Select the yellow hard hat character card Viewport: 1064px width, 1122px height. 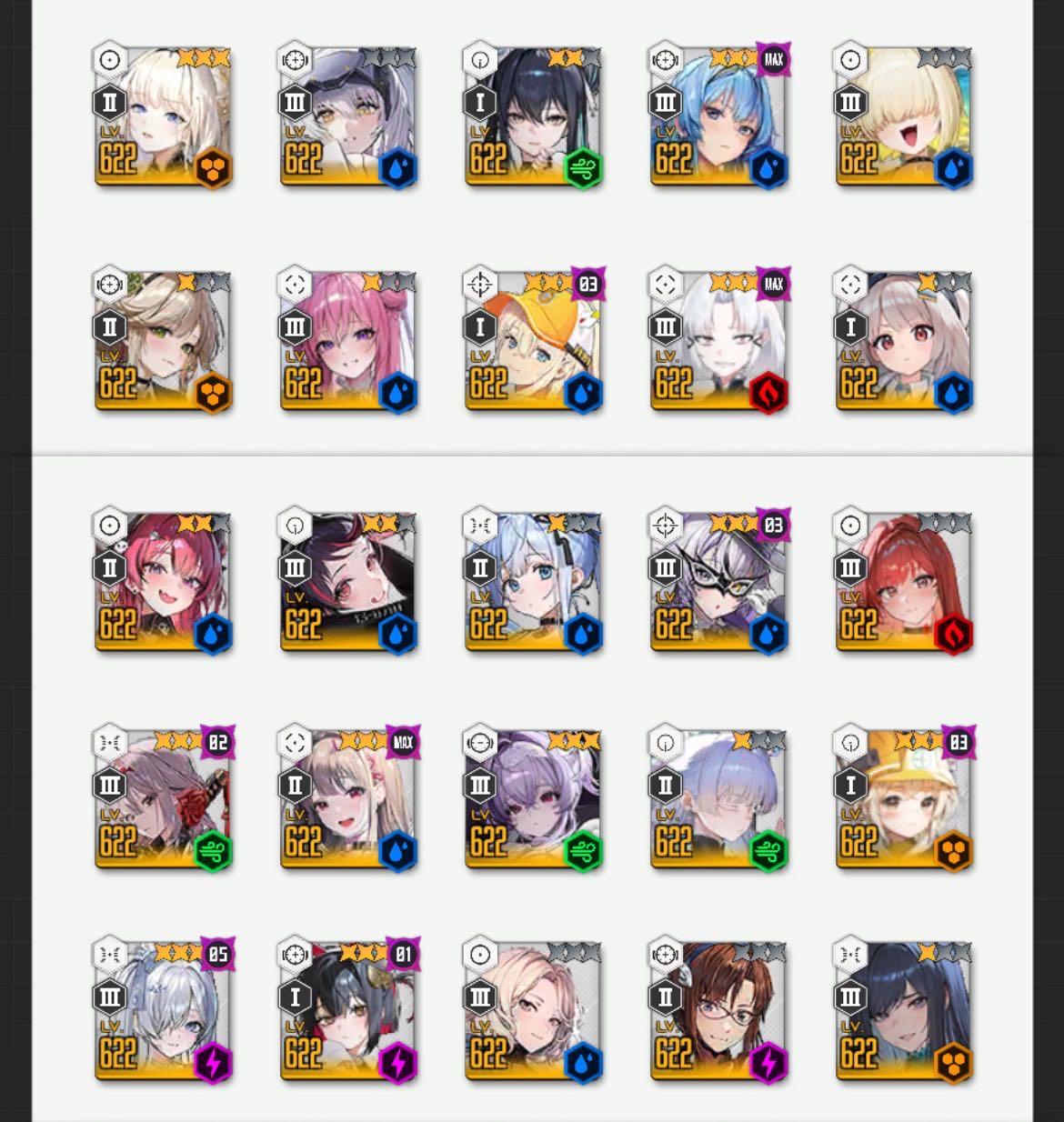click(903, 798)
